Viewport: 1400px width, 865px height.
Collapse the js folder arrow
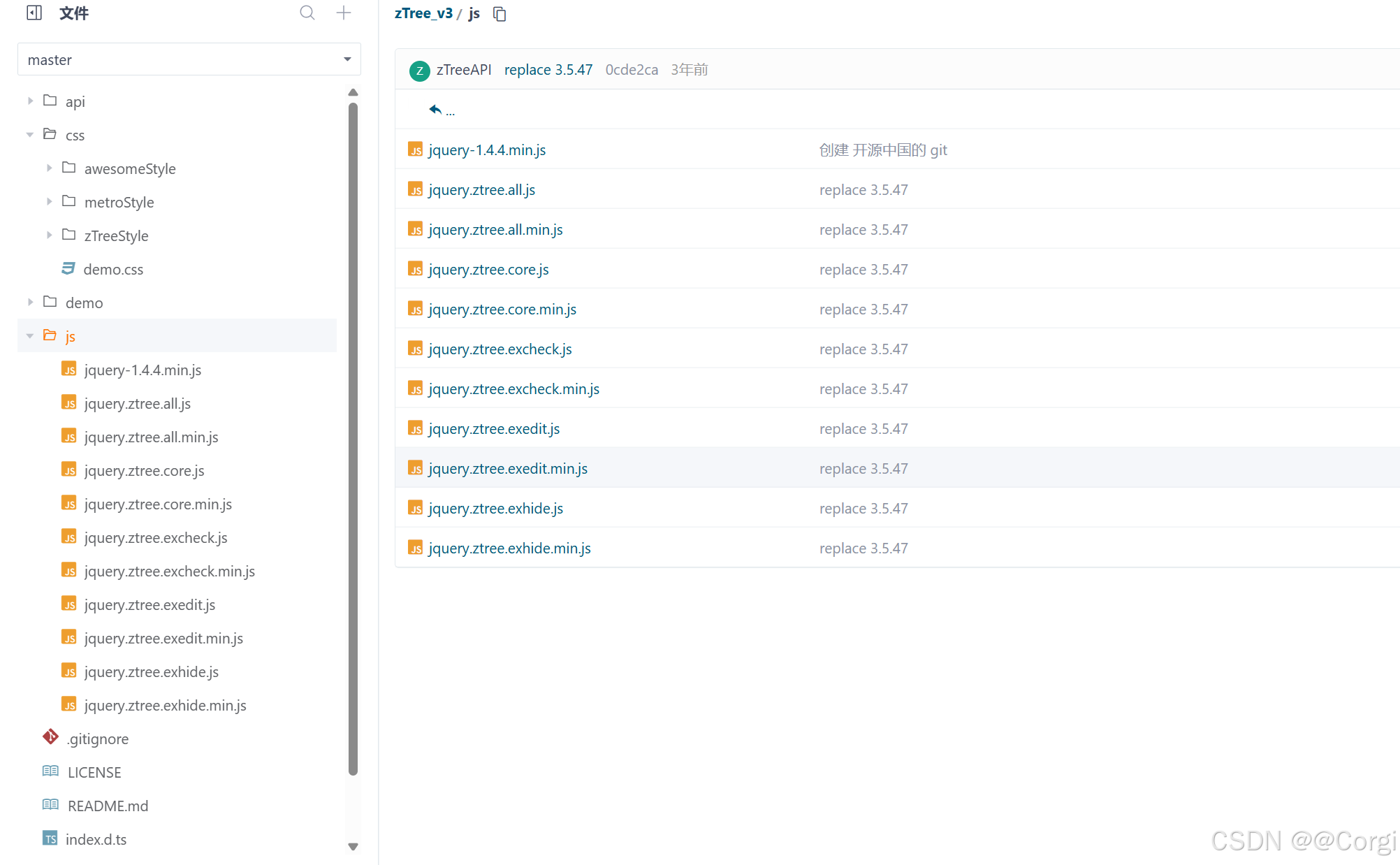(30, 336)
